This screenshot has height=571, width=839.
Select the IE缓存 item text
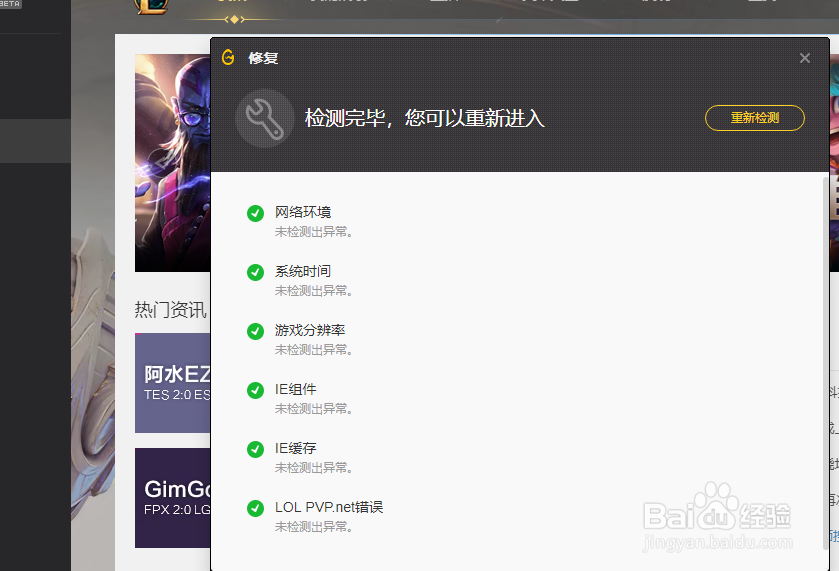tap(295, 448)
